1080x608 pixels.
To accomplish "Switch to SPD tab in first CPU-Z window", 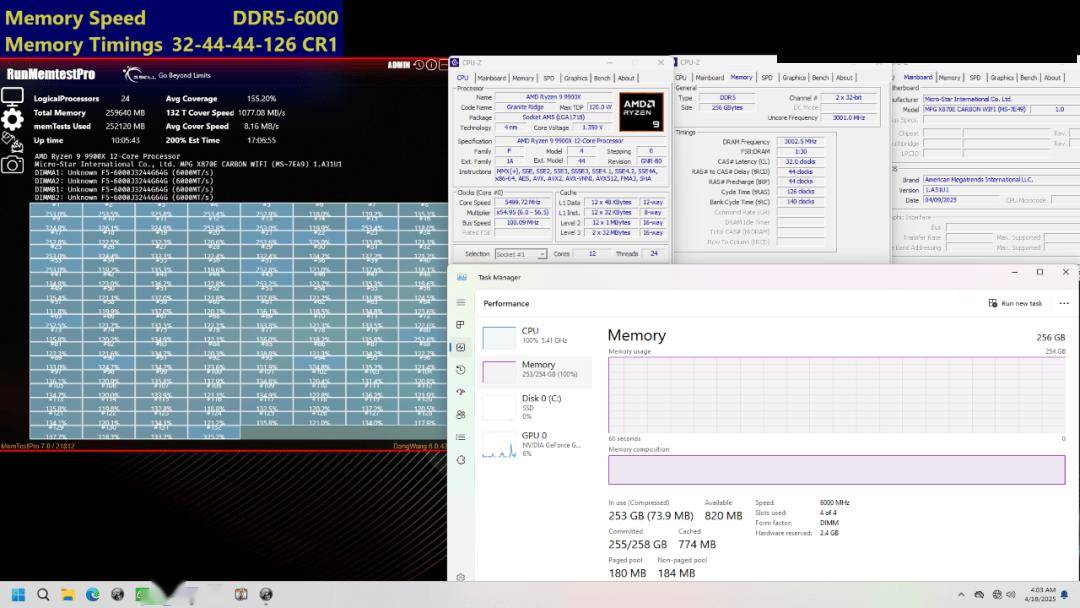I will pos(548,78).
